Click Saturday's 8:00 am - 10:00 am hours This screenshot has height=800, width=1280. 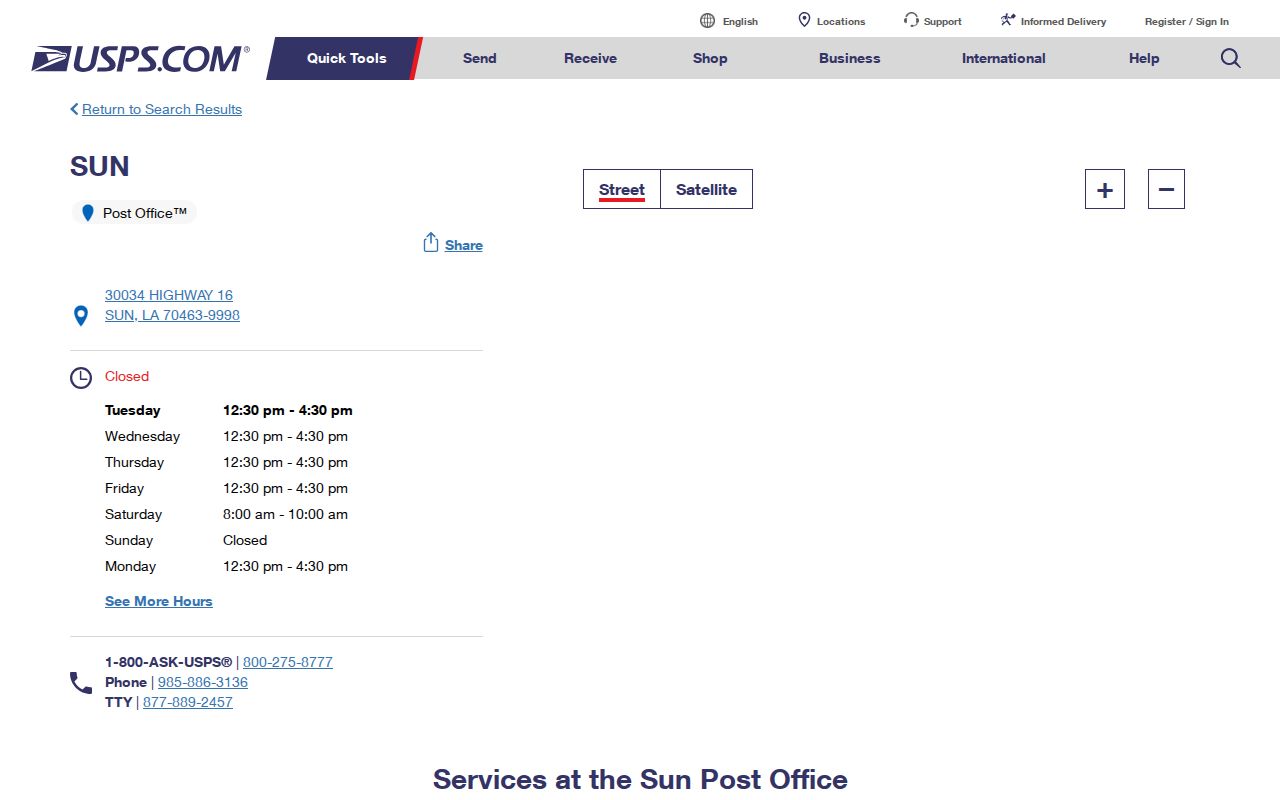(x=285, y=514)
